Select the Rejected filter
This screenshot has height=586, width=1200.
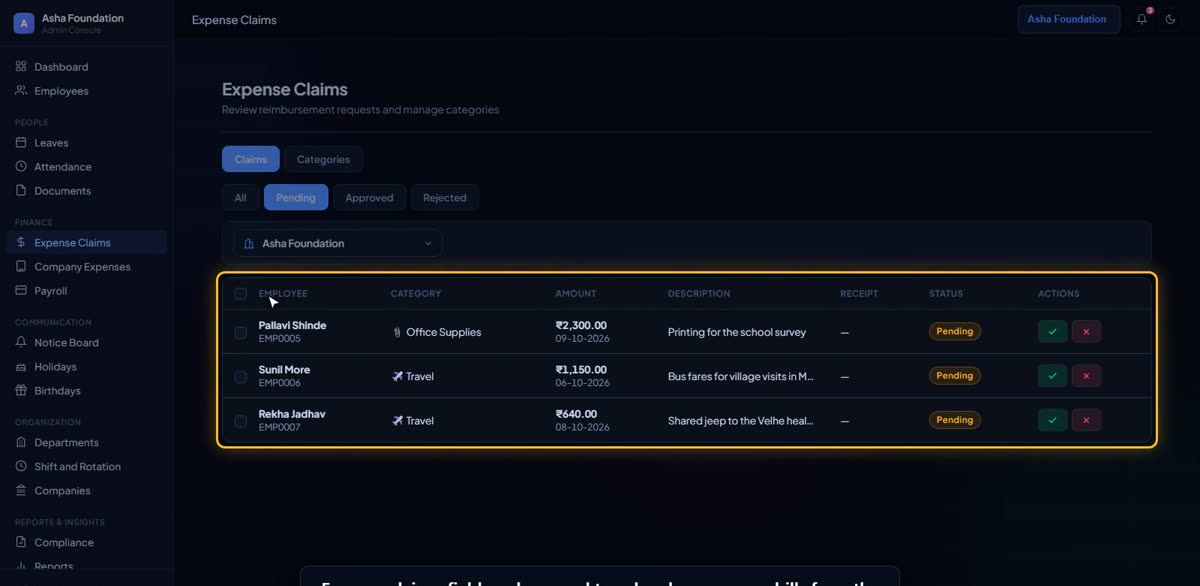[445, 198]
